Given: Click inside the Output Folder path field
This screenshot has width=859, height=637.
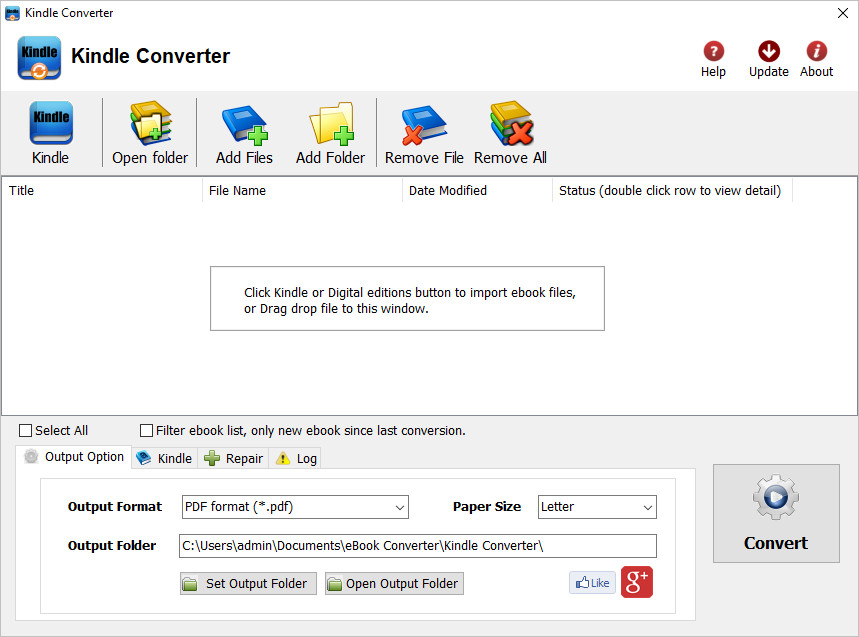Looking at the screenshot, I should [417, 546].
